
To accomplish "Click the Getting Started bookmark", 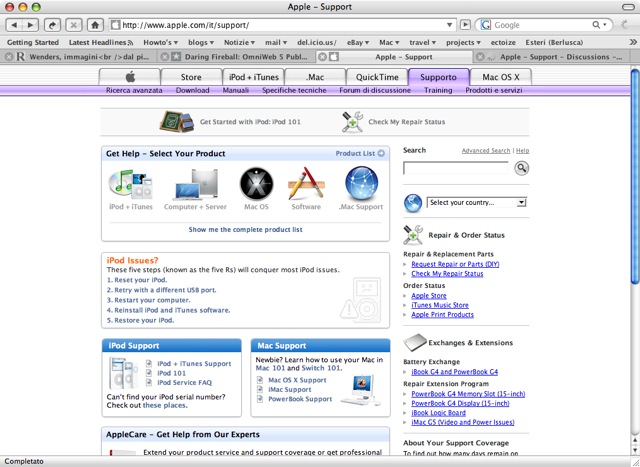I will tap(33, 42).
